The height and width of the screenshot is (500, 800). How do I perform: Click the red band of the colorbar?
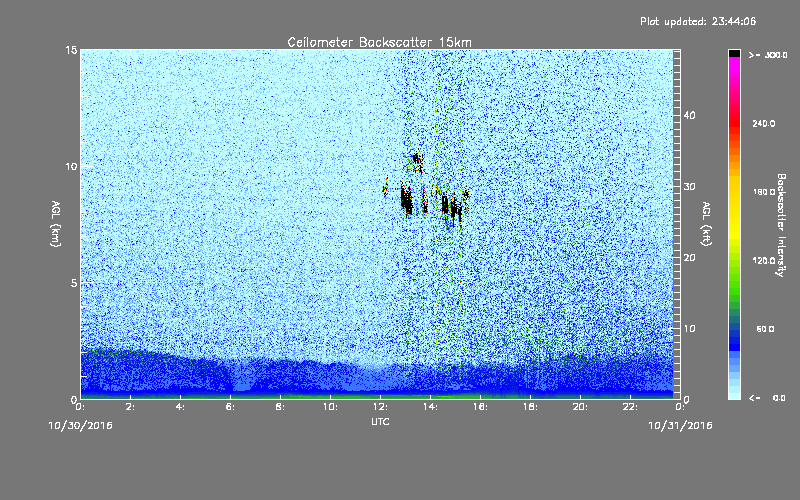[x=734, y=122]
